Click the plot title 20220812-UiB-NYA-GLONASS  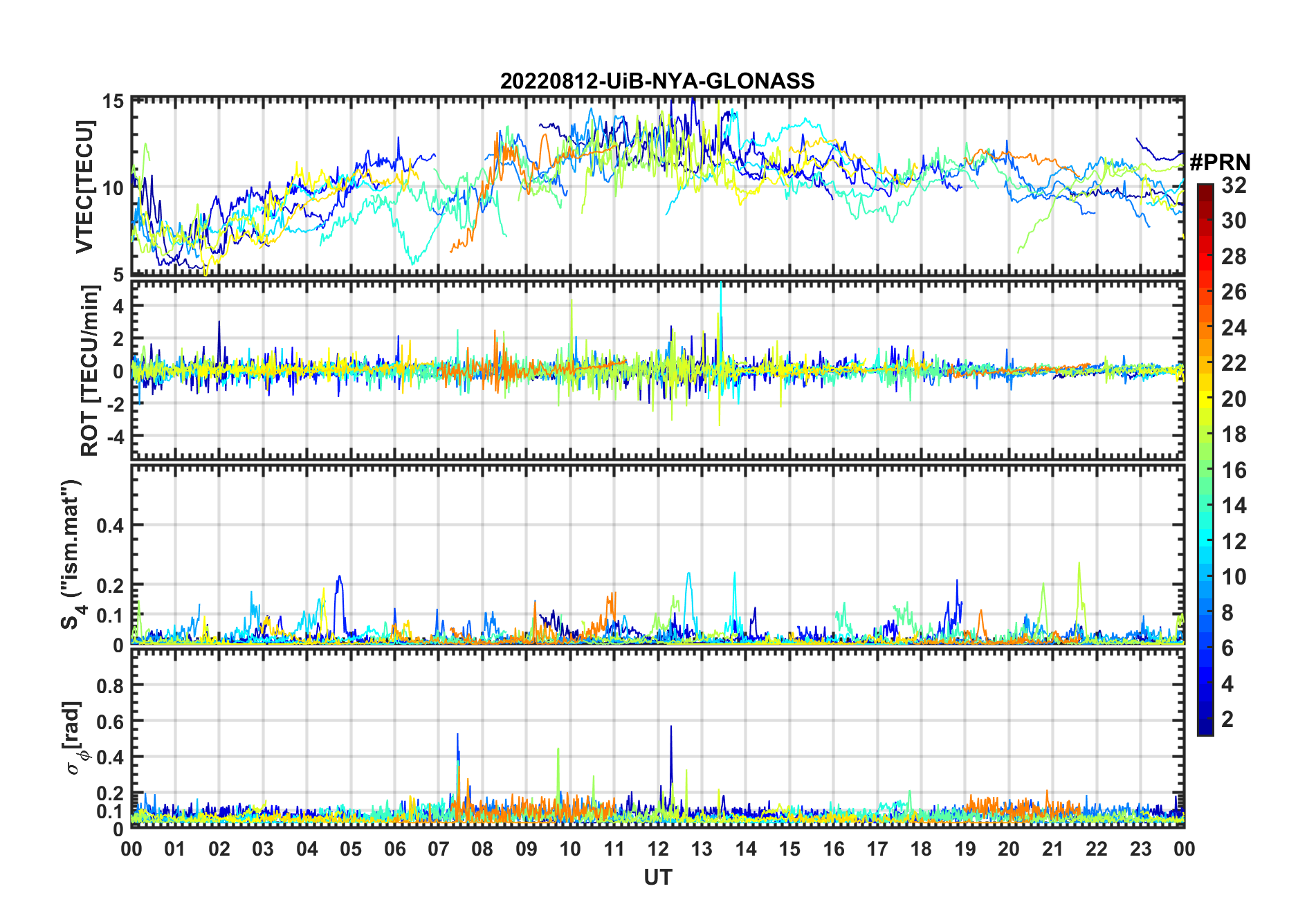[657, 81]
